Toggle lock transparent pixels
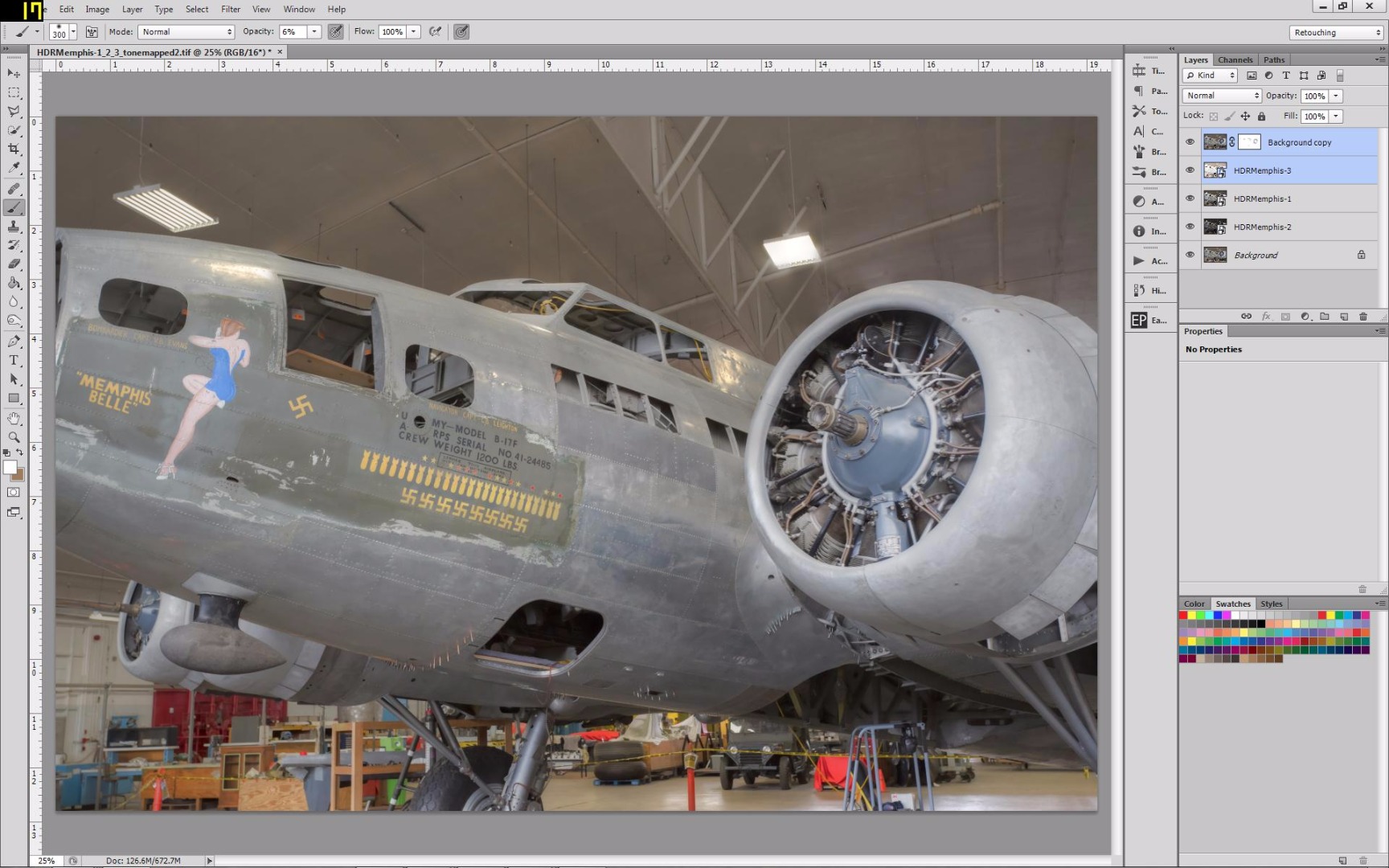This screenshot has height=868, width=1389. tap(1214, 117)
